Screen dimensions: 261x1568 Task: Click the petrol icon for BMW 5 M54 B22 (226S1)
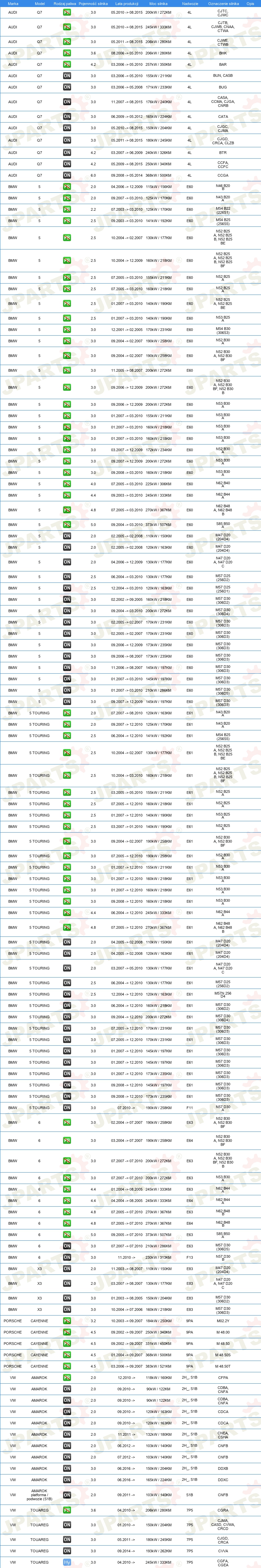[x=67, y=209]
